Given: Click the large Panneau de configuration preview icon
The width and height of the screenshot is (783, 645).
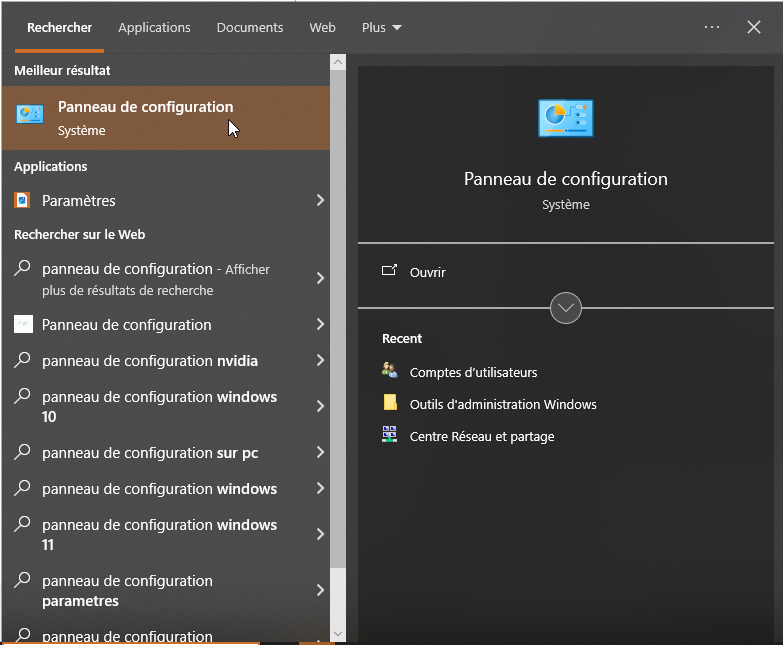Looking at the screenshot, I should coord(565,118).
